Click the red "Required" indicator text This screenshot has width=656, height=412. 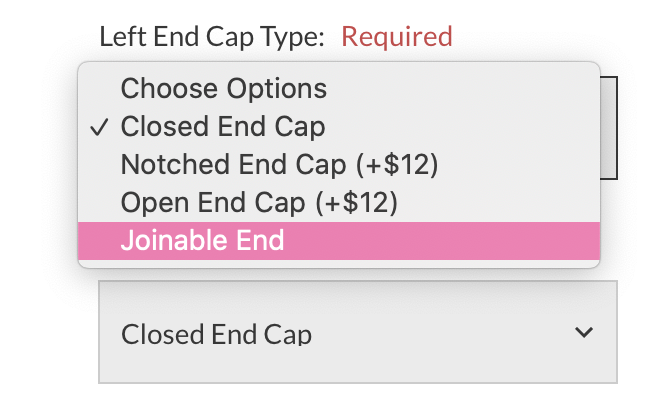click(x=397, y=38)
